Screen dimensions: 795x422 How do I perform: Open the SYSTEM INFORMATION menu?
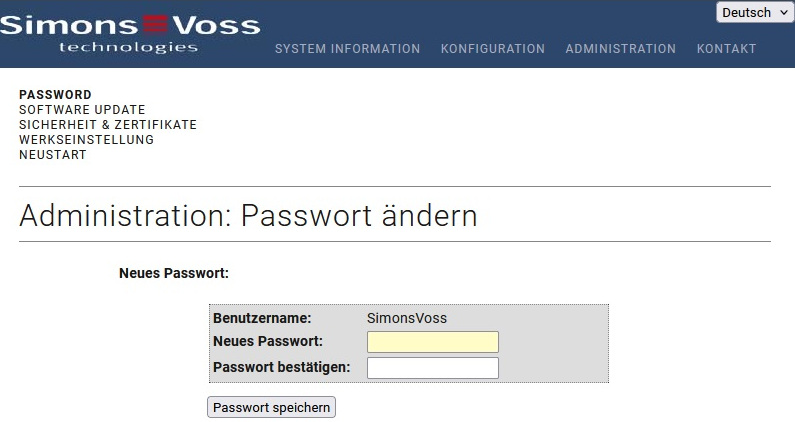(x=347, y=49)
